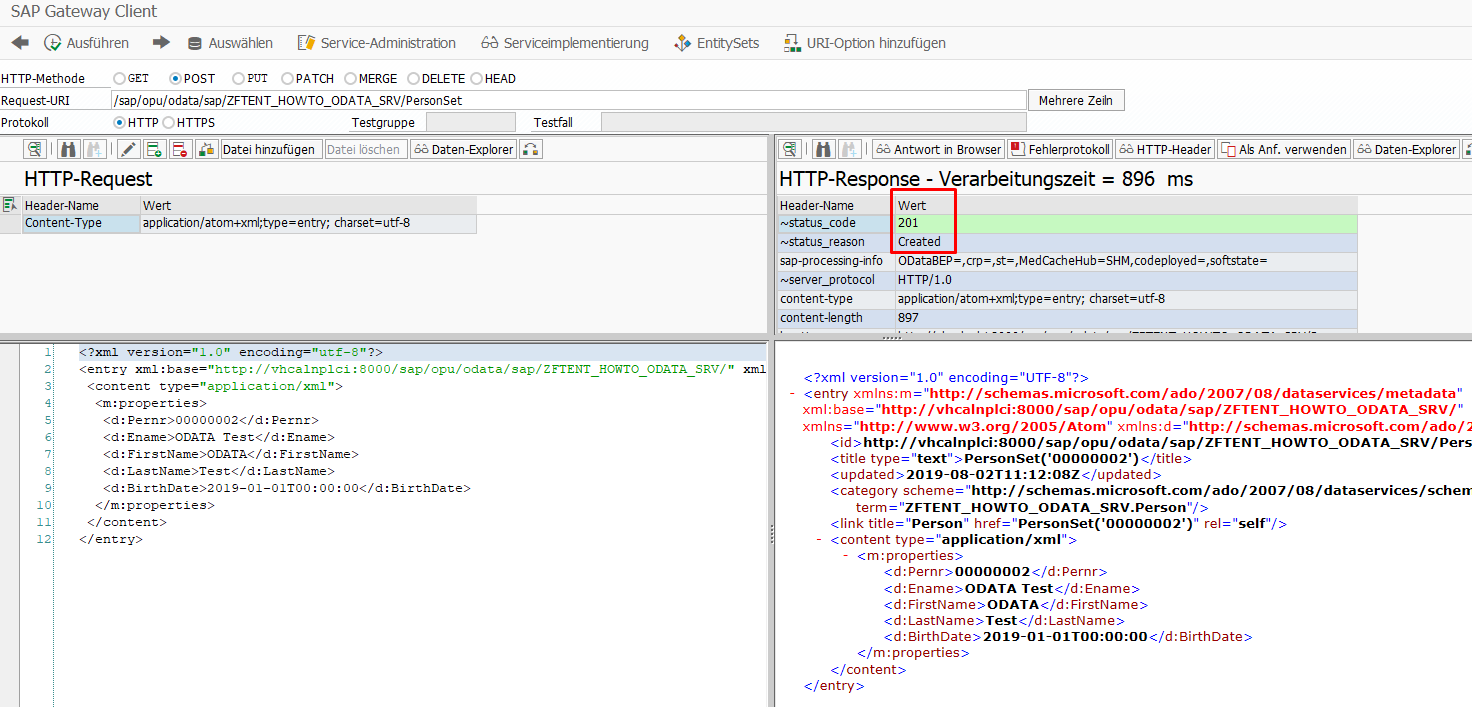
Task: Click the Auswählen button
Action: point(230,43)
